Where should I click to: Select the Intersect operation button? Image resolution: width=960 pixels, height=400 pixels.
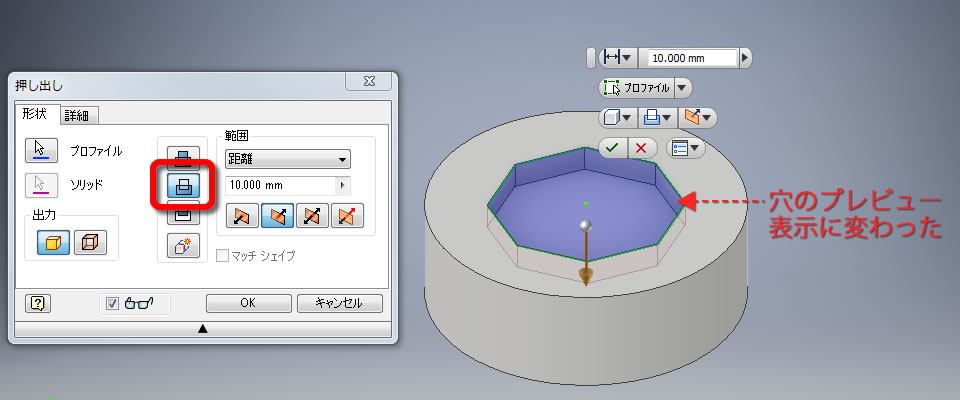tap(183, 214)
